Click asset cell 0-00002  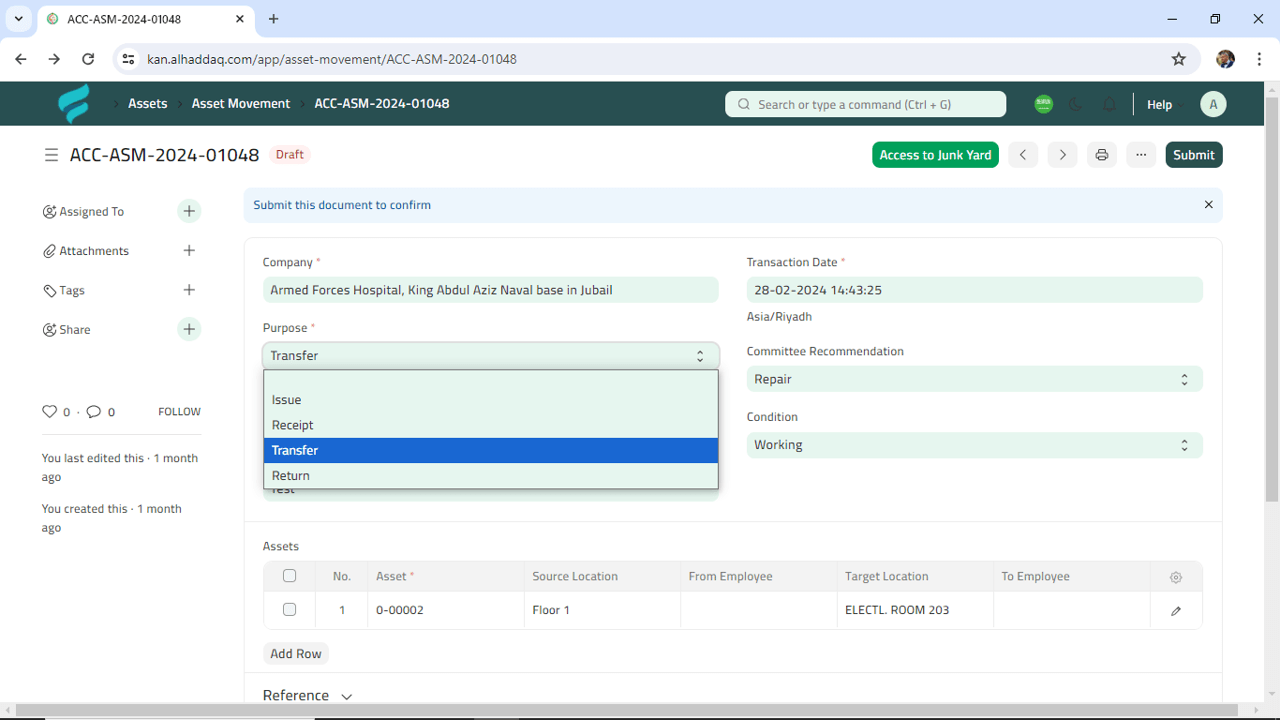point(445,610)
